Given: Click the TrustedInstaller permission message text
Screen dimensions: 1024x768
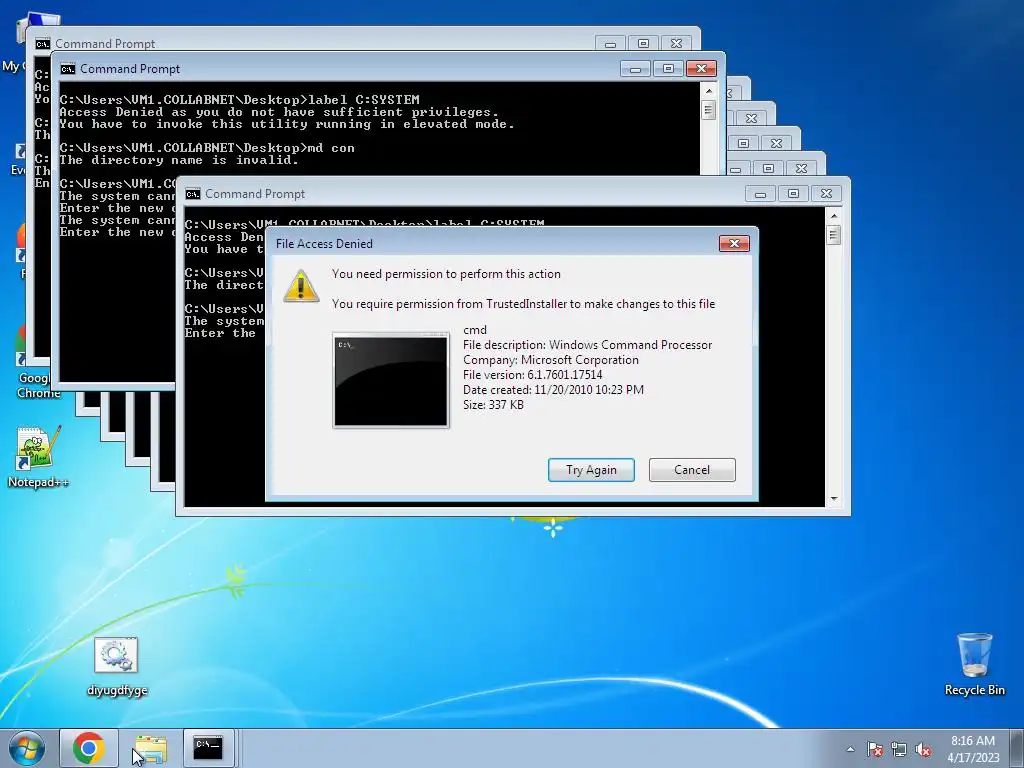Looking at the screenshot, I should click(523, 304).
